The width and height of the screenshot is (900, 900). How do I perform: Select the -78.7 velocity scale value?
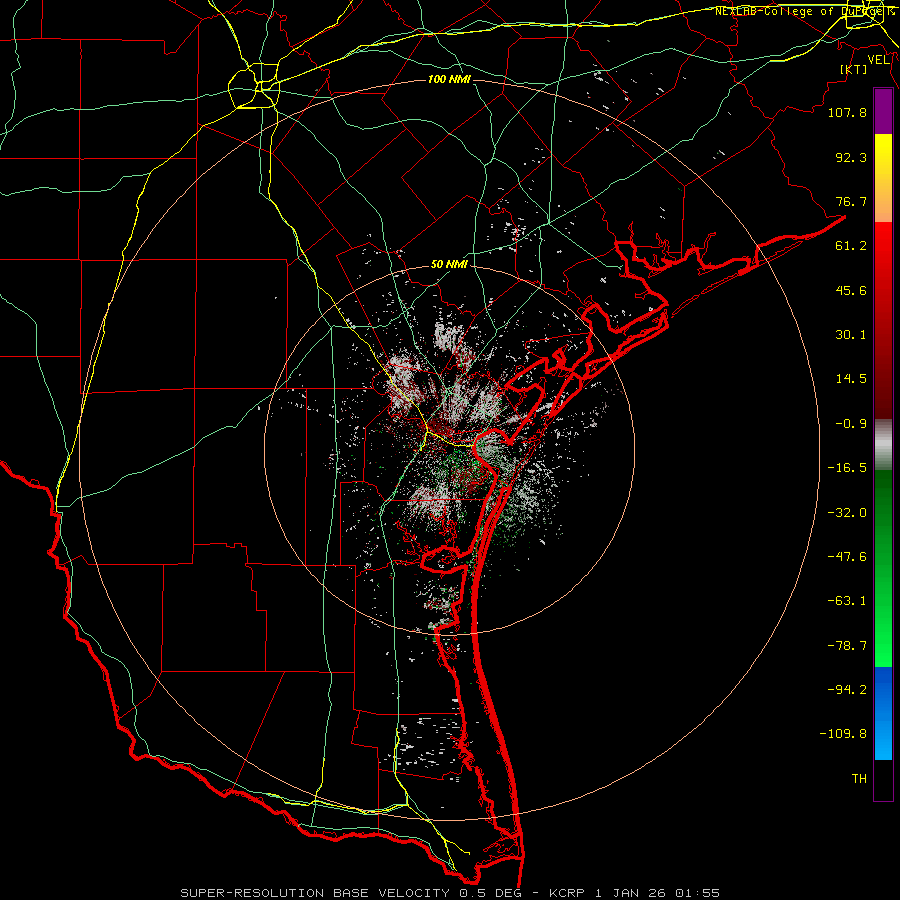tap(847, 646)
